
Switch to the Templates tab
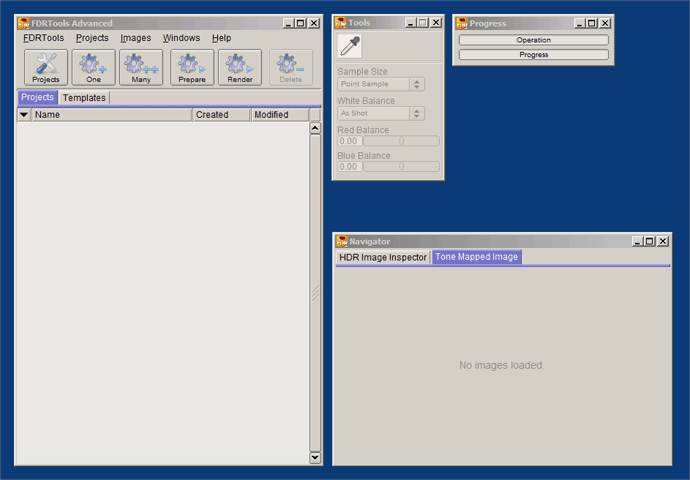(84, 98)
